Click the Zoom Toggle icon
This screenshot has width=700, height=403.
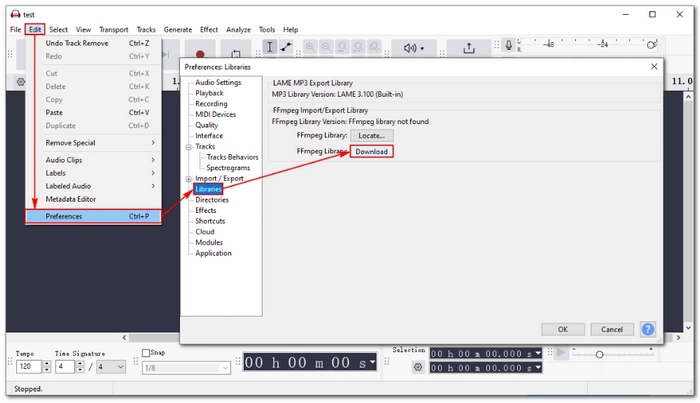coord(375,47)
